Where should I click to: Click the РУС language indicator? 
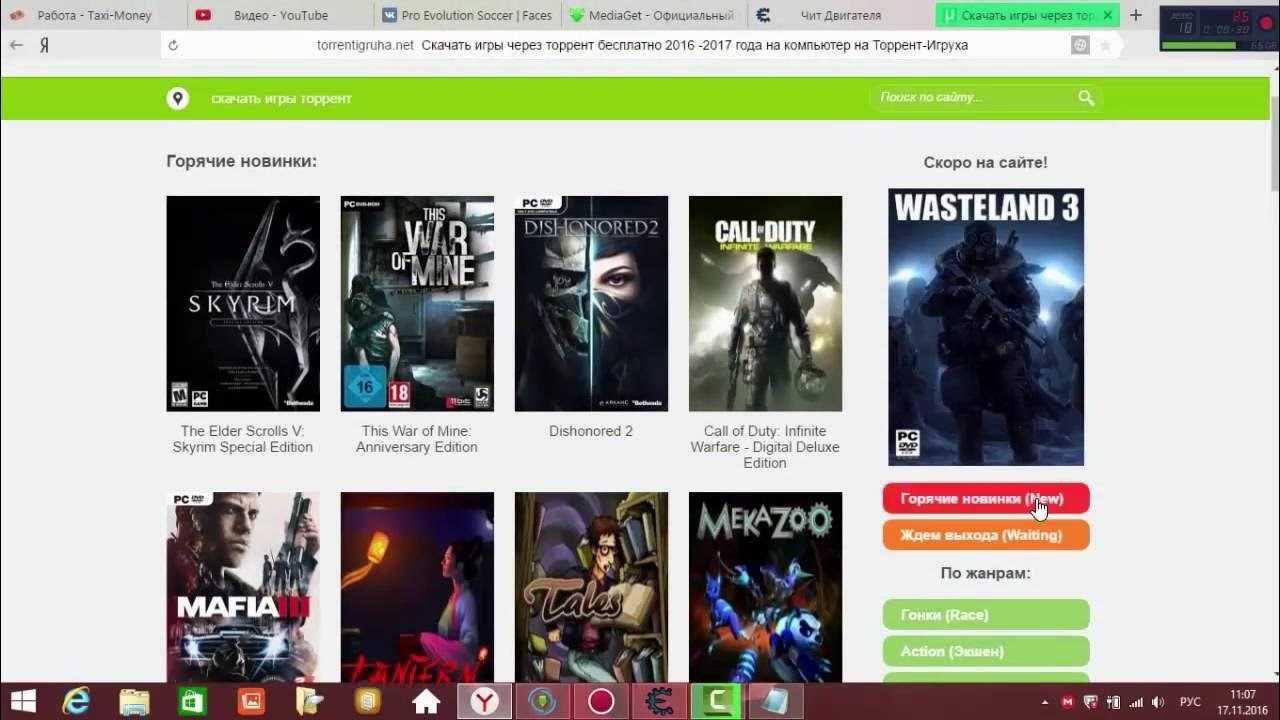pos(1190,702)
